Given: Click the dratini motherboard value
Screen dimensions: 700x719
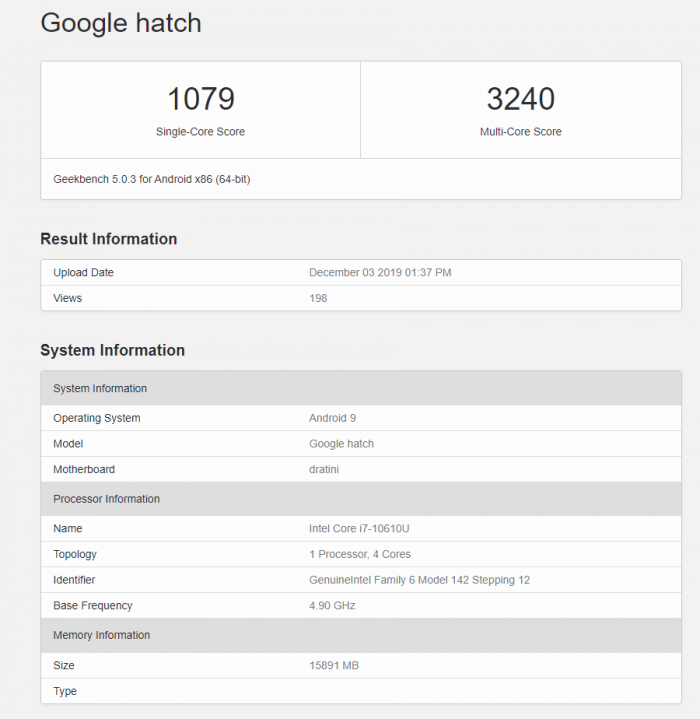Looking at the screenshot, I should [x=325, y=469].
